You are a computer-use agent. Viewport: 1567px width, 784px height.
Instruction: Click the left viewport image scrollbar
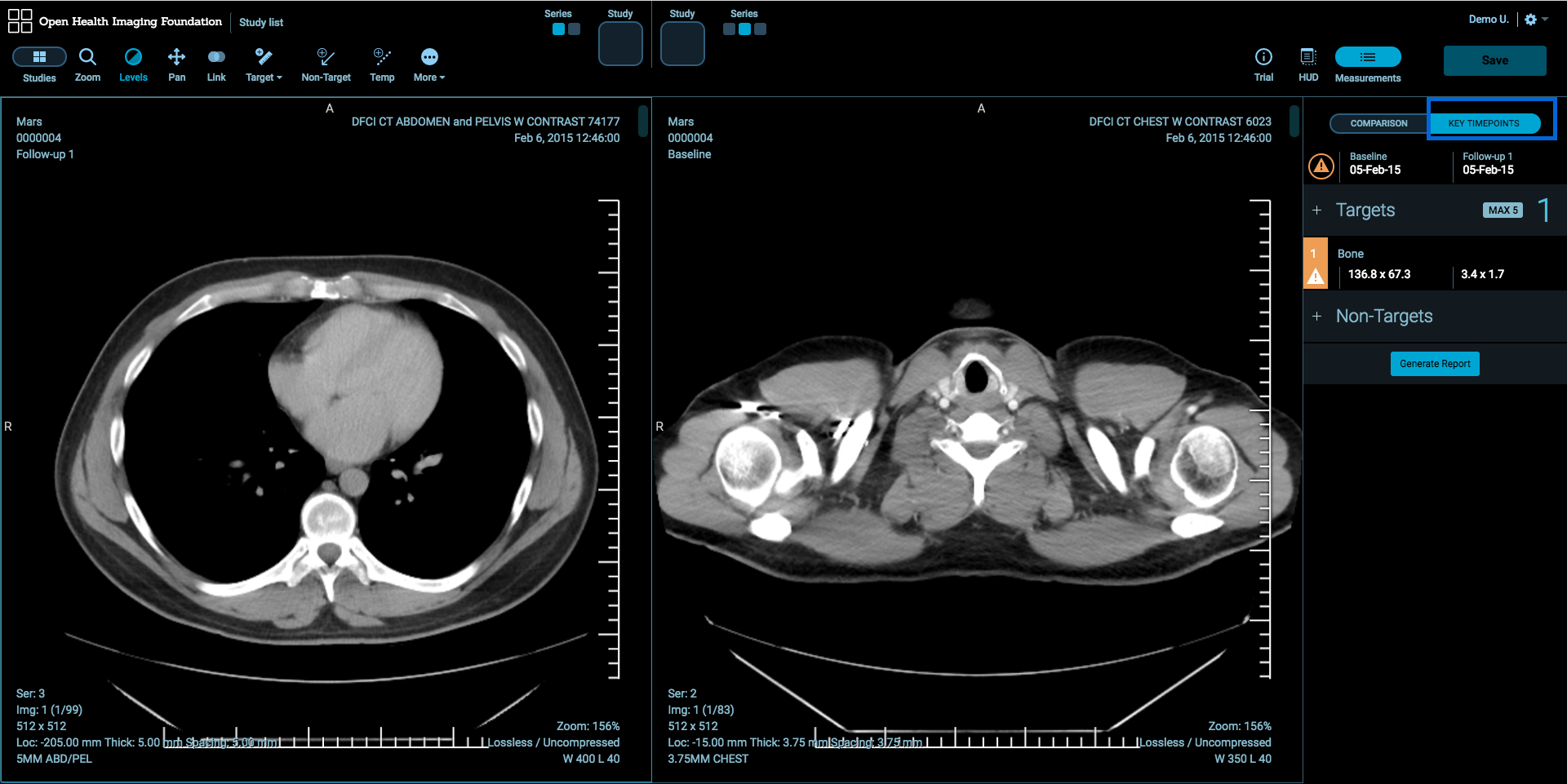click(643, 121)
